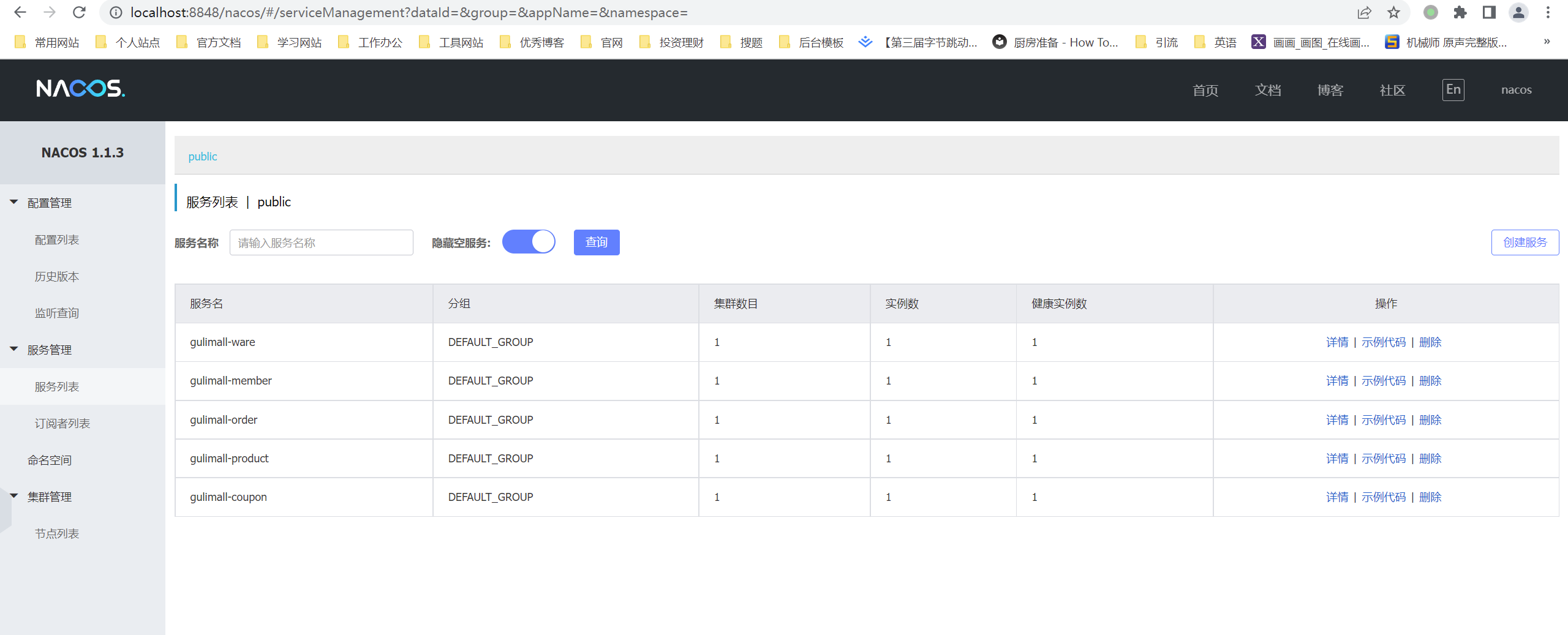
Task: Click the 创建服务 button
Action: [1525, 242]
